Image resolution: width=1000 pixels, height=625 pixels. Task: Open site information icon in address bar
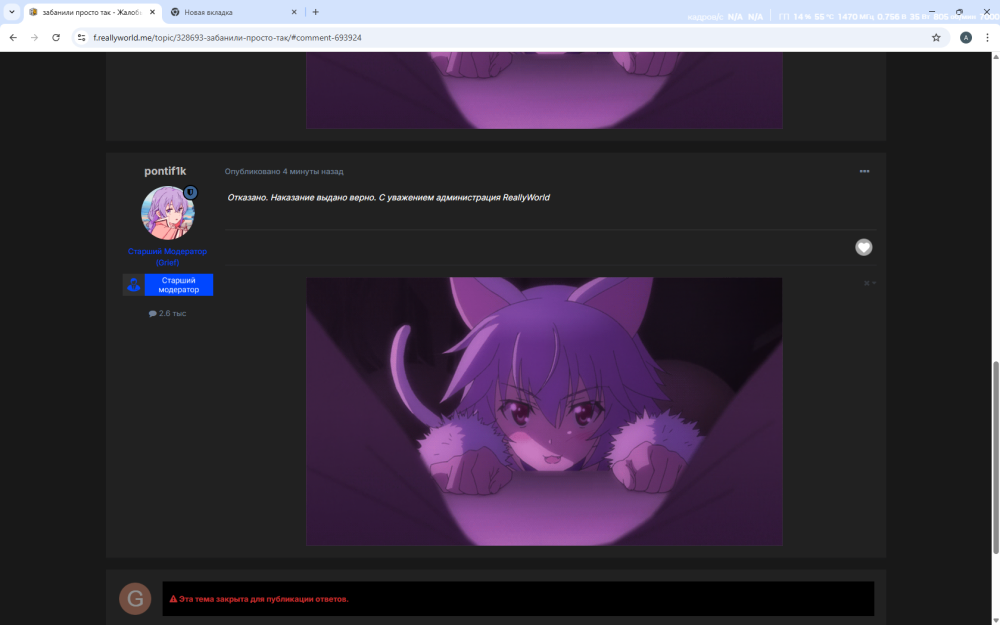tap(81, 38)
